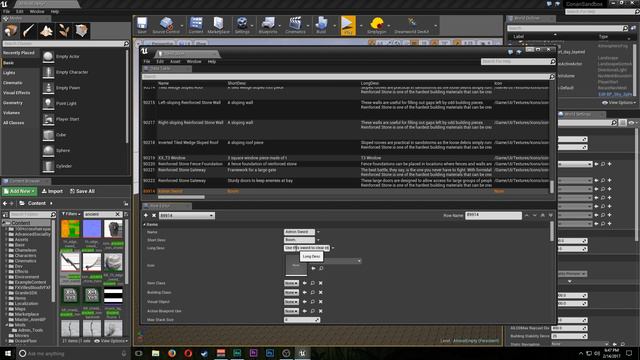Screen dimensions: 640x360
Task: Open the Blueprints toolbar icon
Action: [268, 25]
